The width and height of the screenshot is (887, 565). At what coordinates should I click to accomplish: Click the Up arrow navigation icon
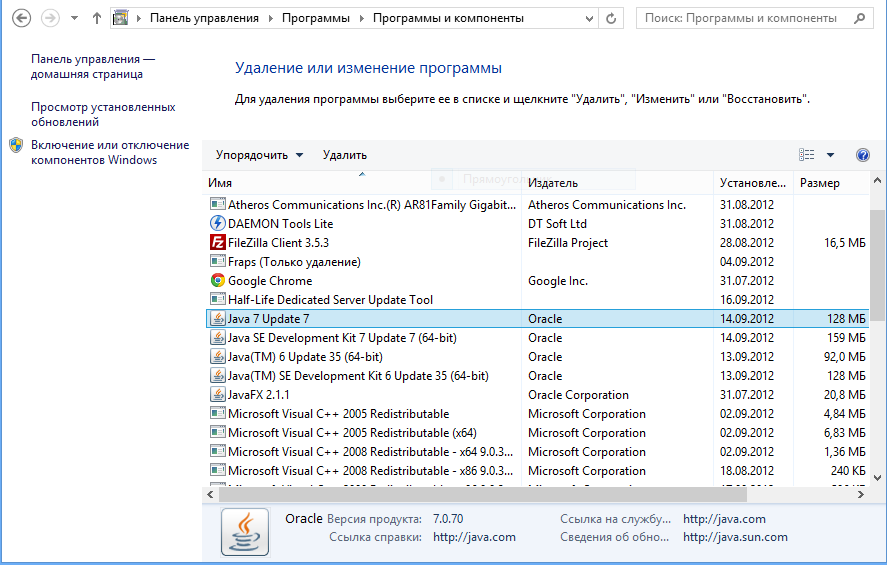pos(96,18)
